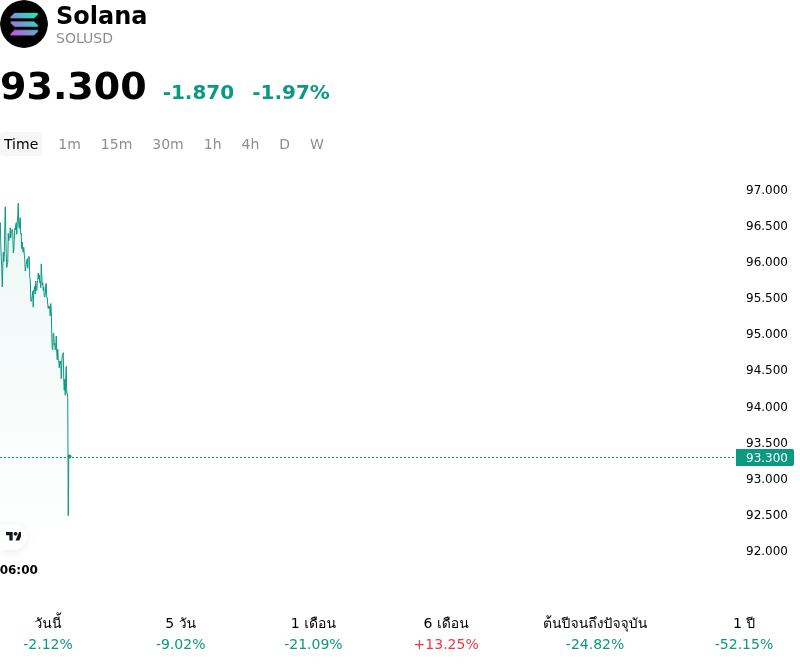Open the TradingView logo badge
Image resolution: width=800 pixels, height=664 pixels.
coord(13,536)
